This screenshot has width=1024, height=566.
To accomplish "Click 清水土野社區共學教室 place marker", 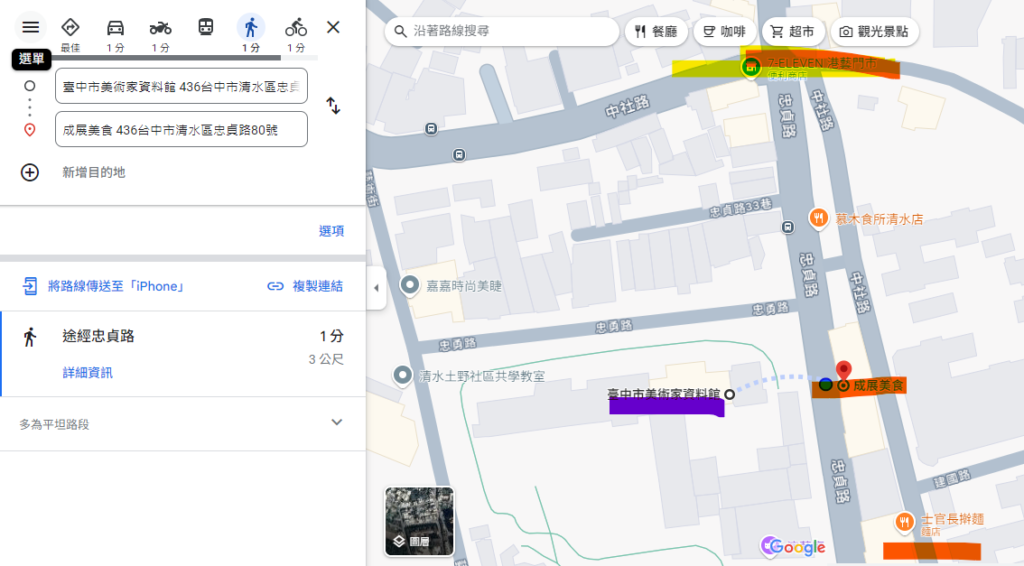I will click(x=402, y=375).
